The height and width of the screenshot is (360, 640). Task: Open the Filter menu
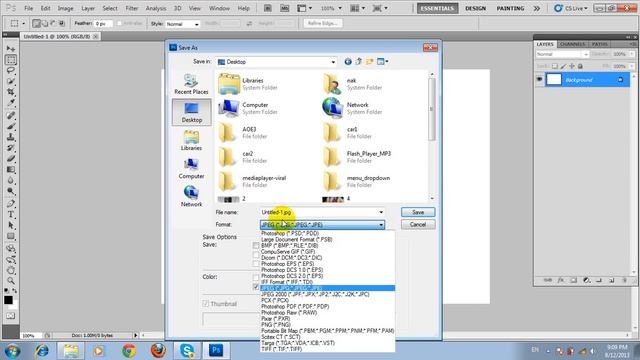[x=131, y=8]
